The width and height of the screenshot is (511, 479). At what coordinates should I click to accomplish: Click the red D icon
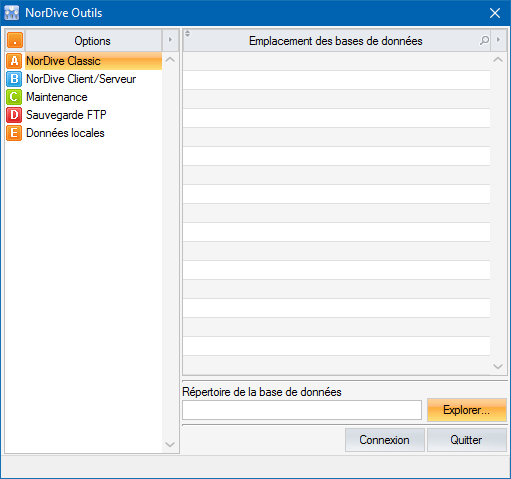pyautogui.click(x=14, y=115)
